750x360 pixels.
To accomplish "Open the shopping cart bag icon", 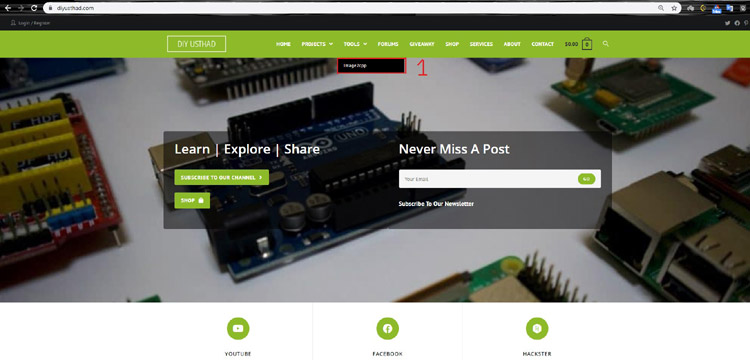I will click(587, 44).
